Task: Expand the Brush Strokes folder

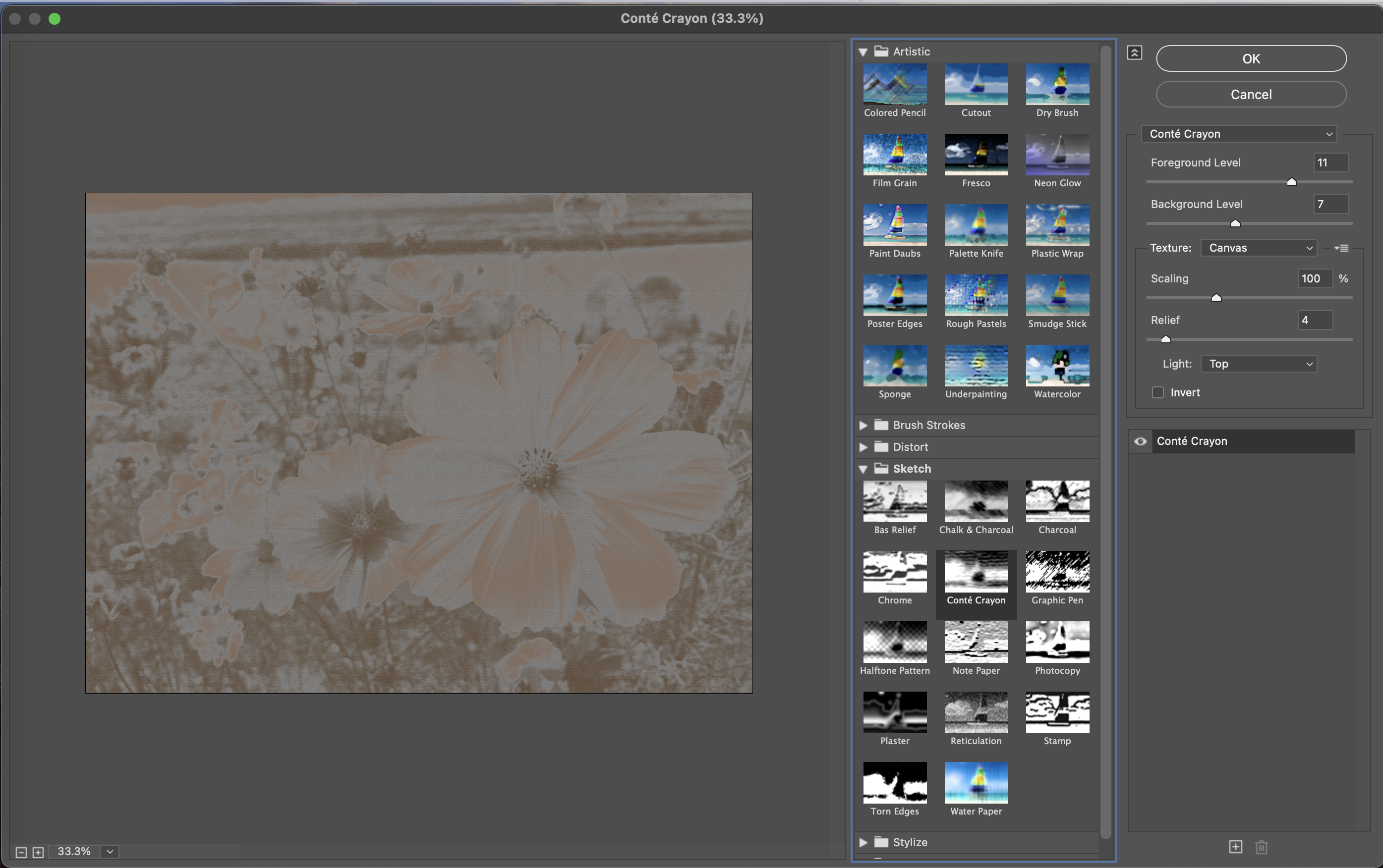Action: (863, 426)
